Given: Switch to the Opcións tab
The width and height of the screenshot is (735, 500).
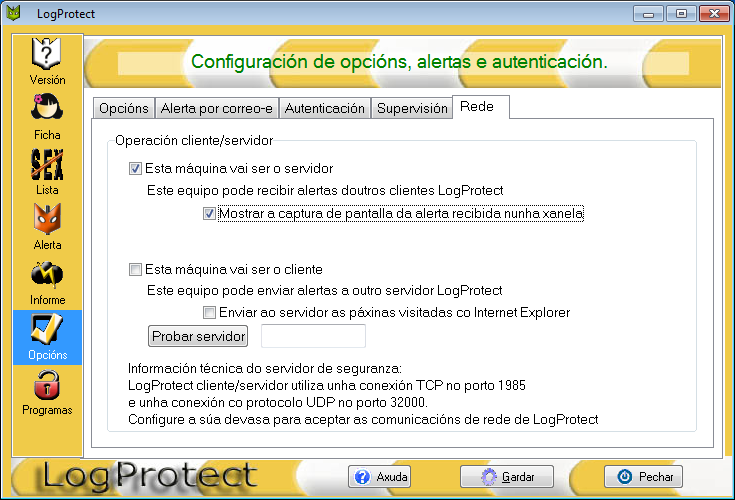Looking at the screenshot, I should click(124, 108).
